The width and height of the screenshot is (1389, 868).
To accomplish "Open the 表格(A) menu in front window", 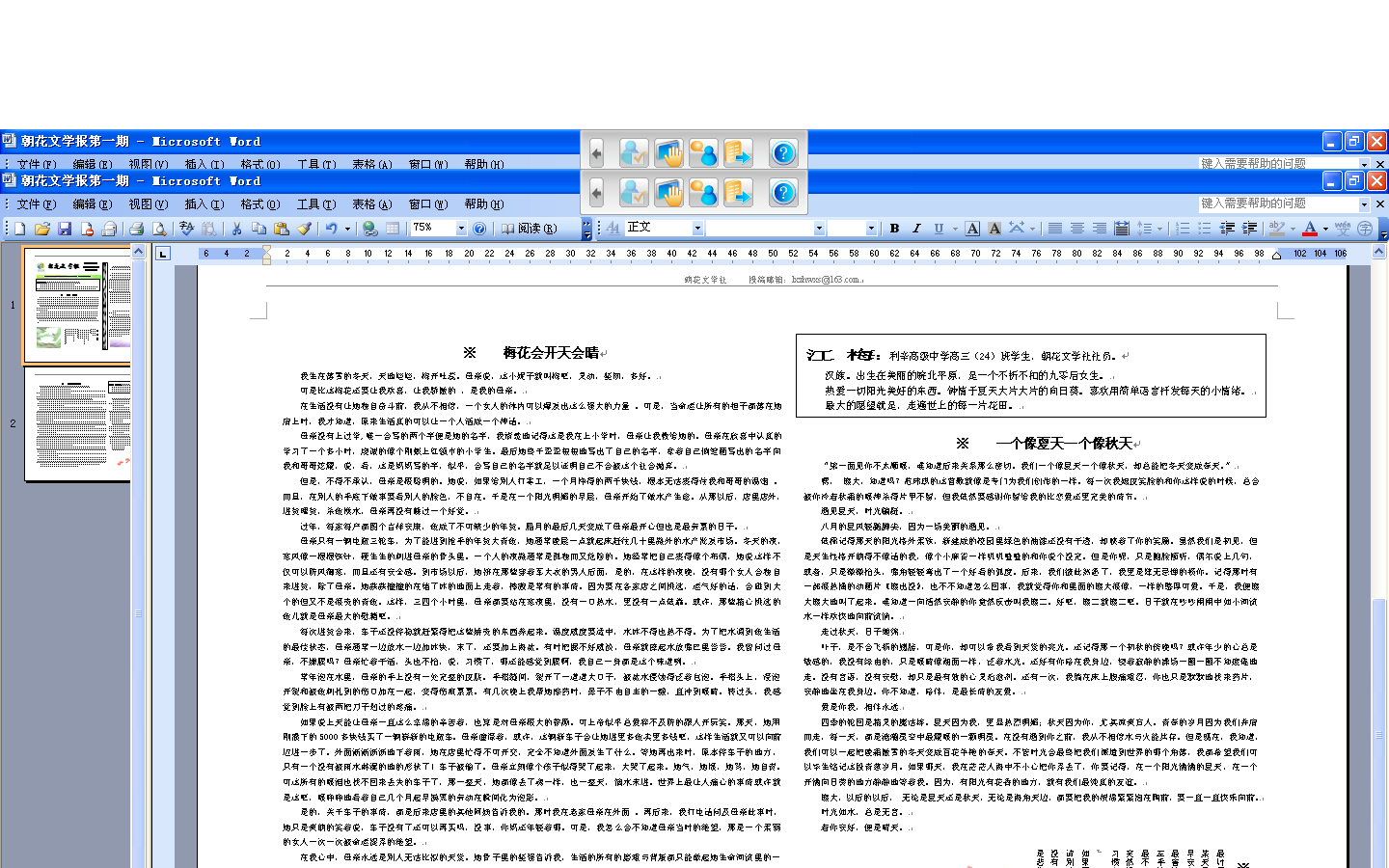I will tap(372, 204).
